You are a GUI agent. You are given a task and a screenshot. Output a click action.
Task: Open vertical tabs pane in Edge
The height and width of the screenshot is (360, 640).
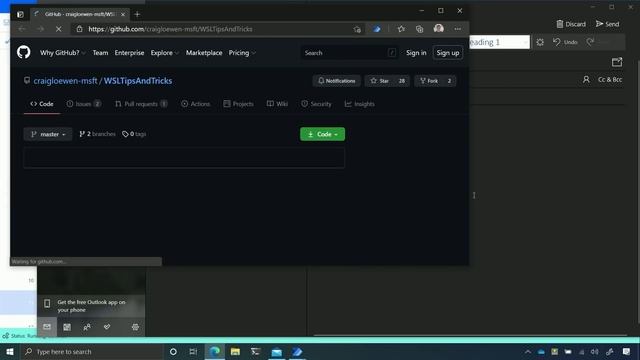click(20, 14)
